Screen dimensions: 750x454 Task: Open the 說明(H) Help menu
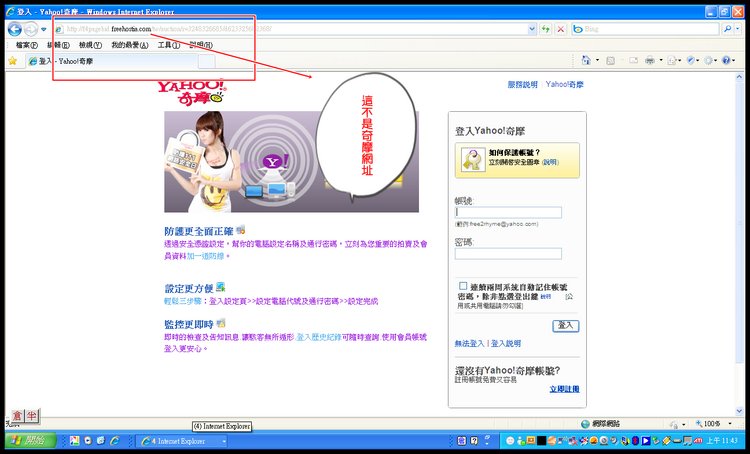(x=201, y=45)
